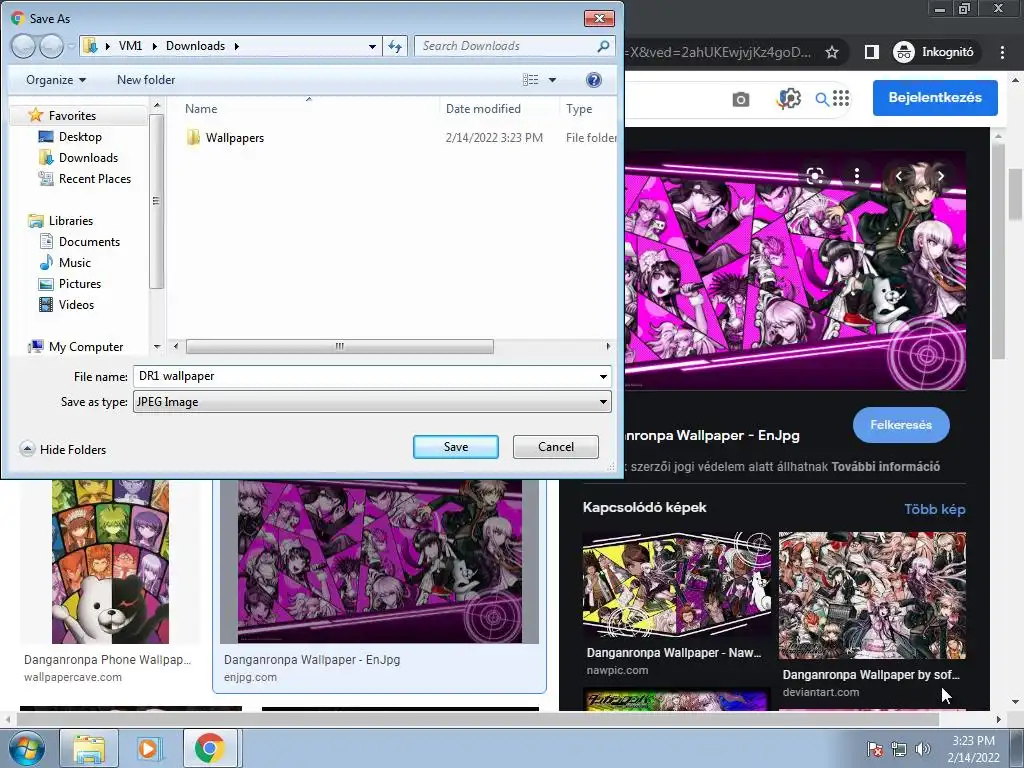Select Recent Places in the navigation pane
The image size is (1024, 768).
[94, 178]
